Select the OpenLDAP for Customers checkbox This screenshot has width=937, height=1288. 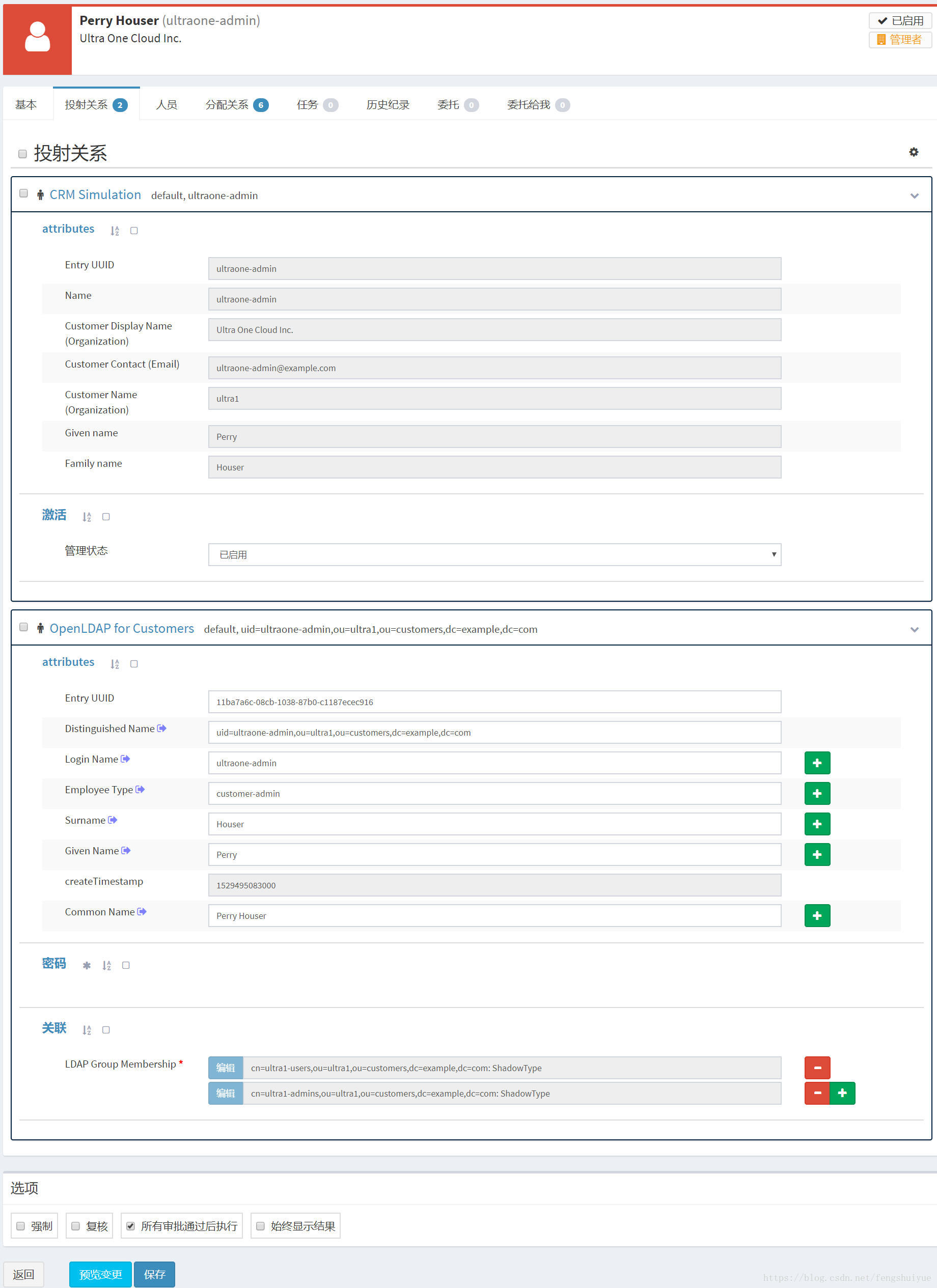24,628
